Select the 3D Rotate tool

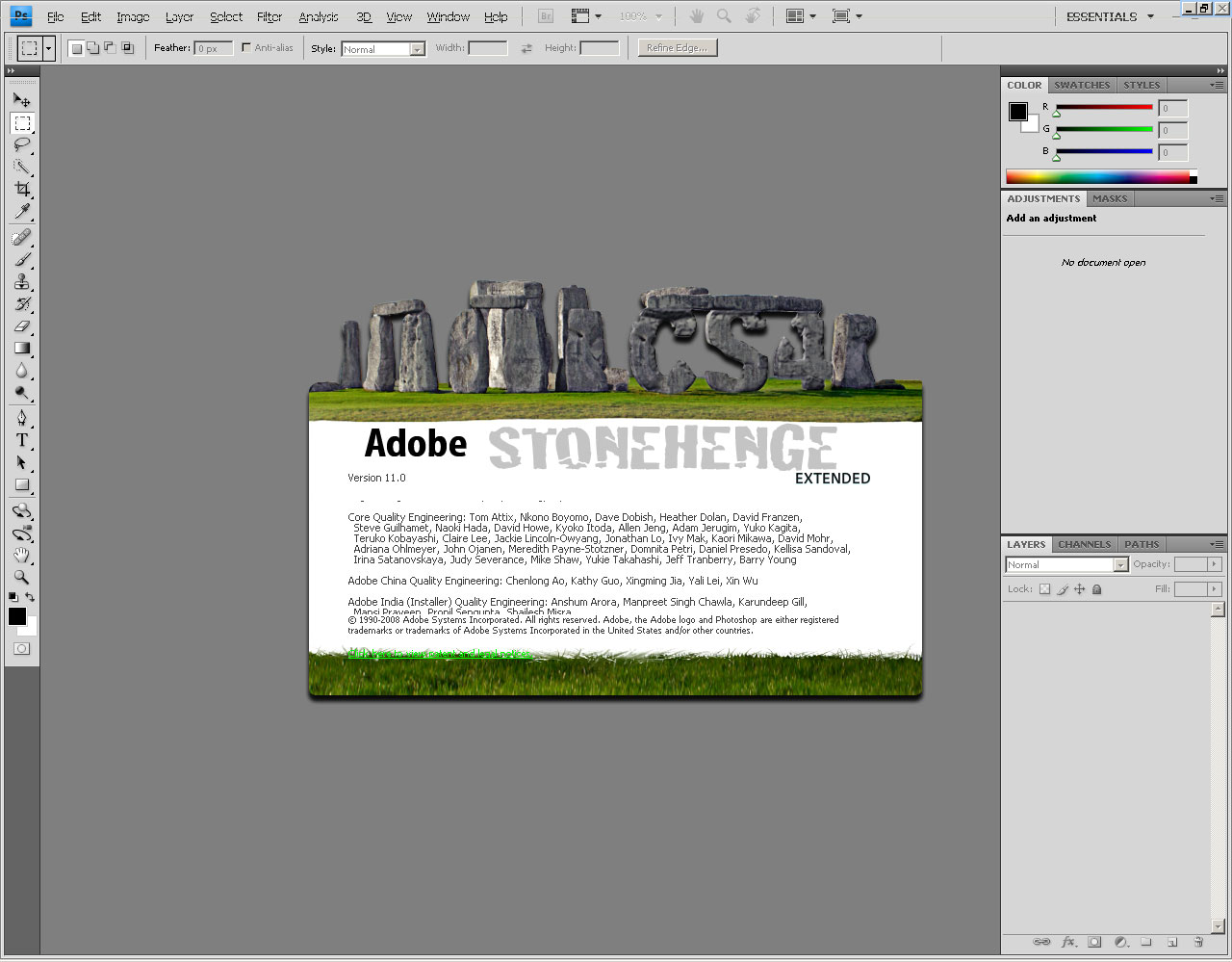point(21,510)
